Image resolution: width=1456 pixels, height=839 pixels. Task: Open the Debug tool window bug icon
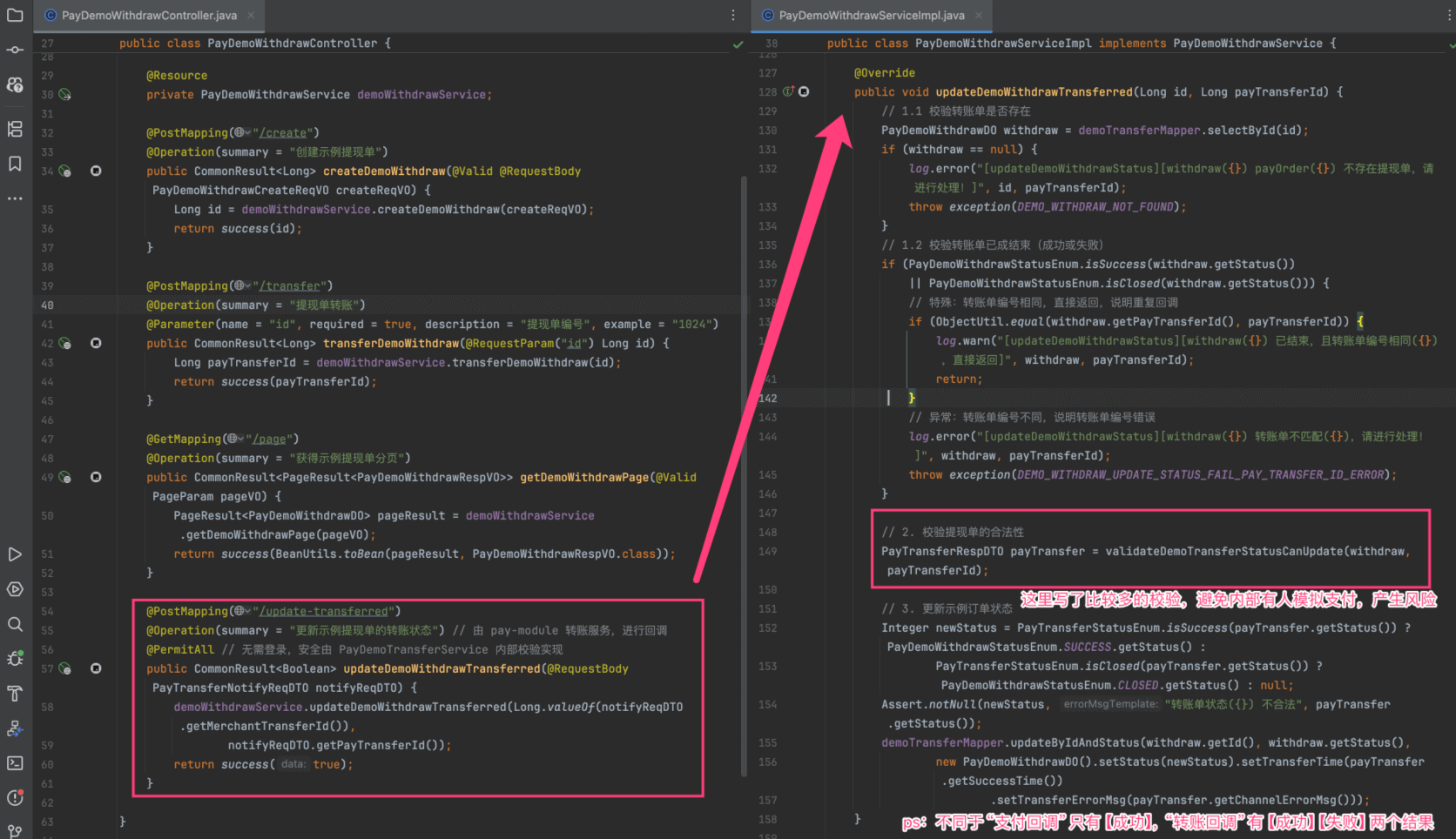[15, 659]
